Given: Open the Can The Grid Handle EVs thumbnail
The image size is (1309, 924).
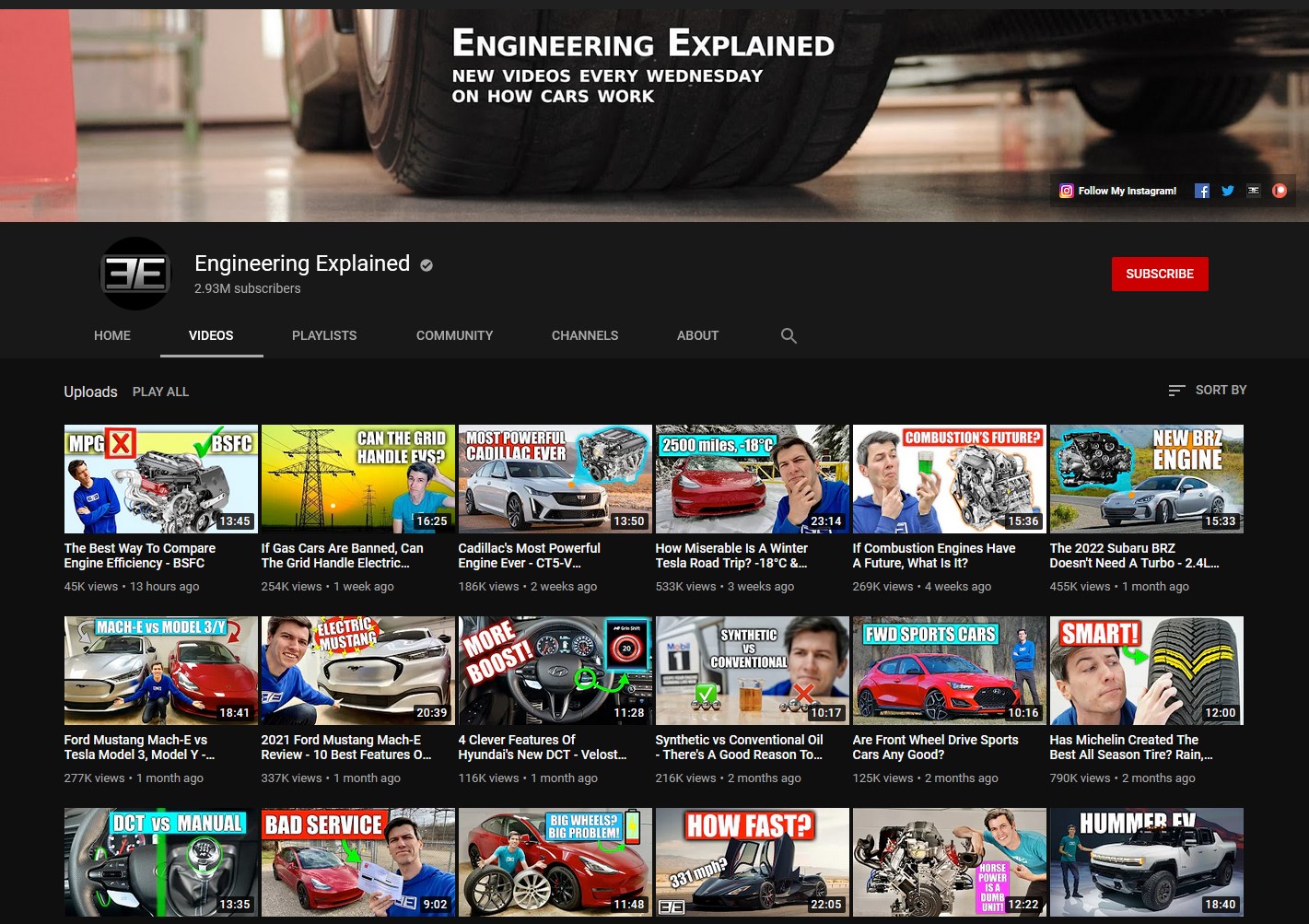Looking at the screenshot, I should point(358,479).
